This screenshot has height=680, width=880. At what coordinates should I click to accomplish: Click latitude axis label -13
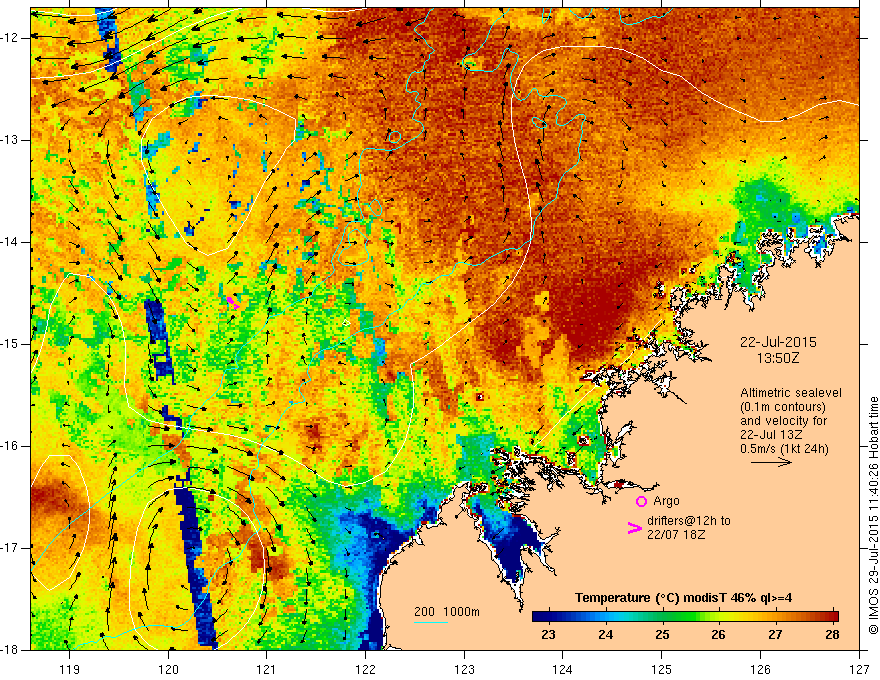click(x=11, y=140)
